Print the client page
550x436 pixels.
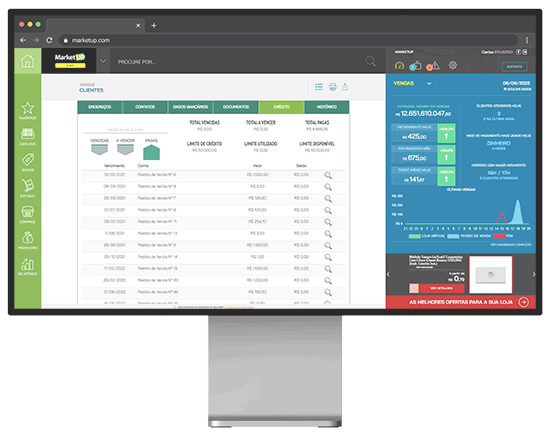pyautogui.click(x=333, y=87)
